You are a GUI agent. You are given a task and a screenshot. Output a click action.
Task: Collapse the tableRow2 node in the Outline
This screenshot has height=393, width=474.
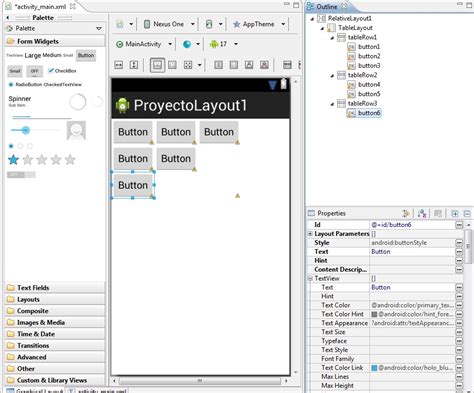[x=332, y=76]
